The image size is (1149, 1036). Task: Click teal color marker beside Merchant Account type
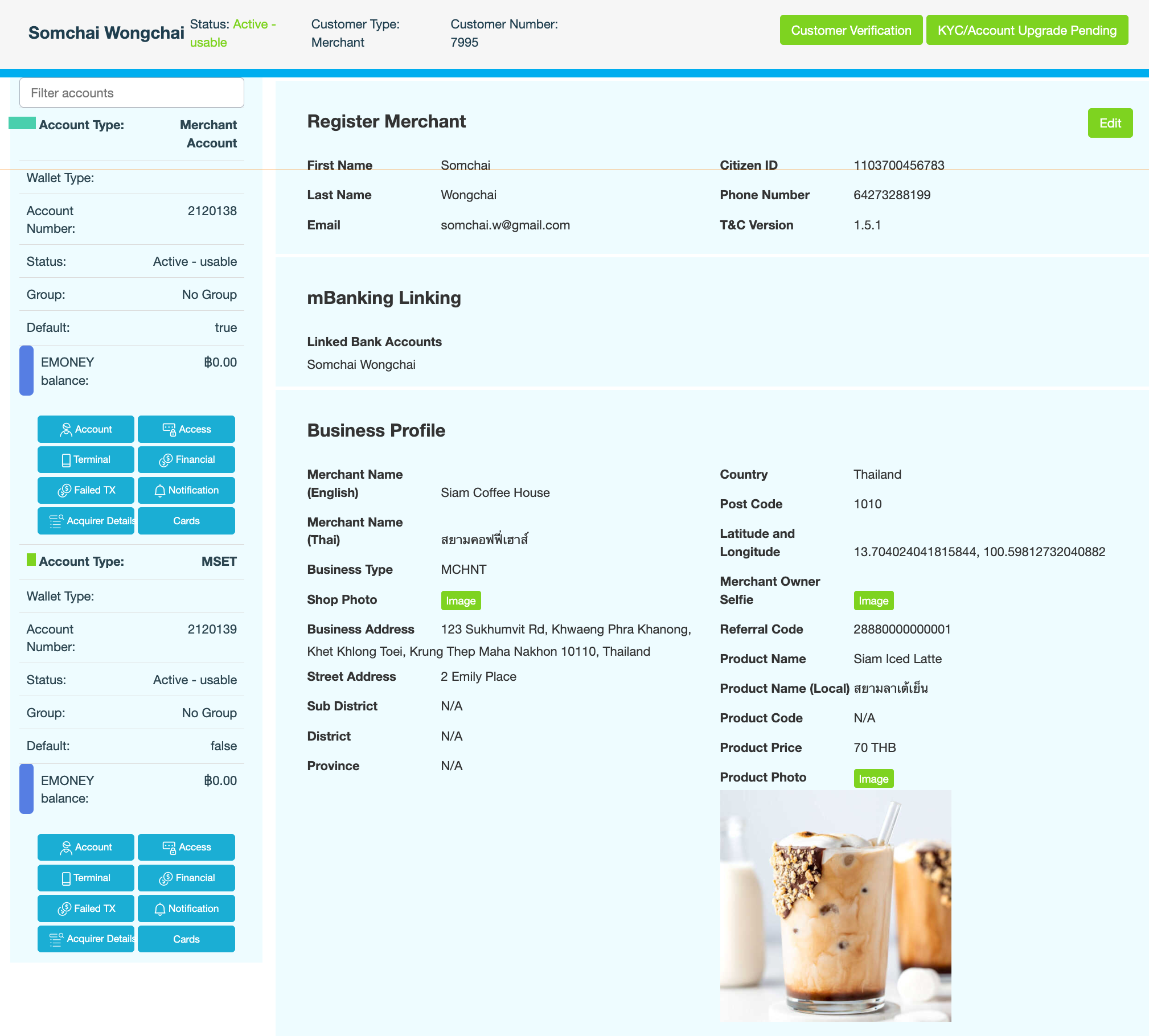[22, 123]
